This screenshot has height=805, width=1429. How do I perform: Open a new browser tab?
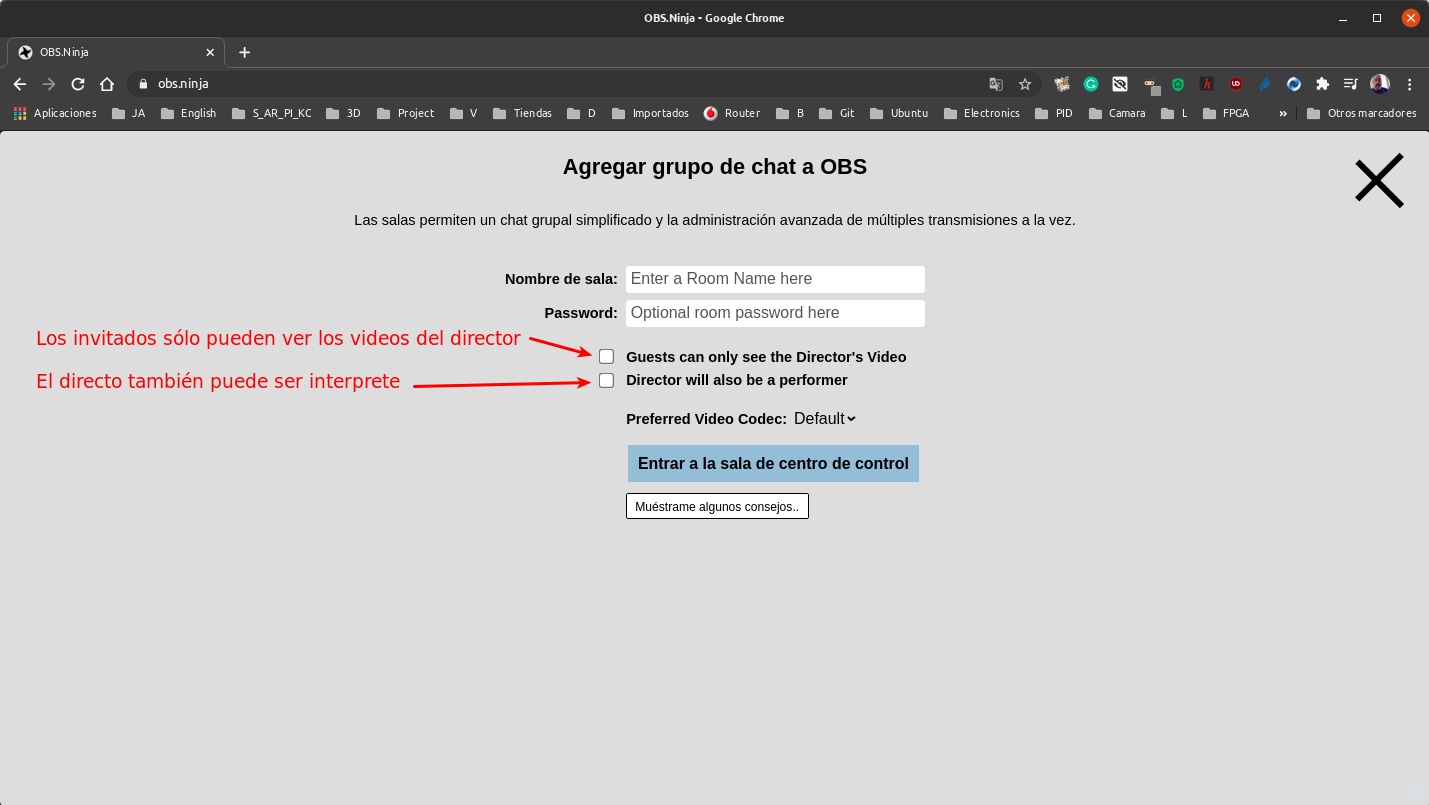pos(244,52)
